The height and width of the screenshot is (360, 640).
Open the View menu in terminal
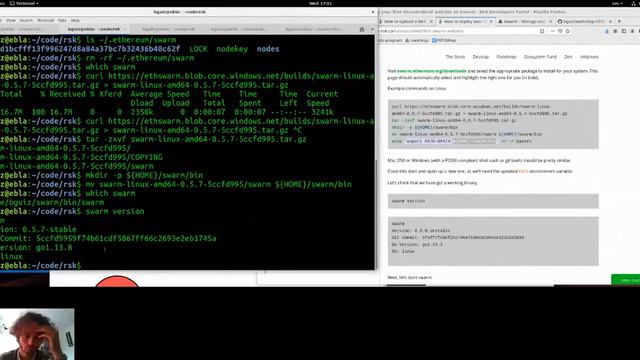[11, 20]
